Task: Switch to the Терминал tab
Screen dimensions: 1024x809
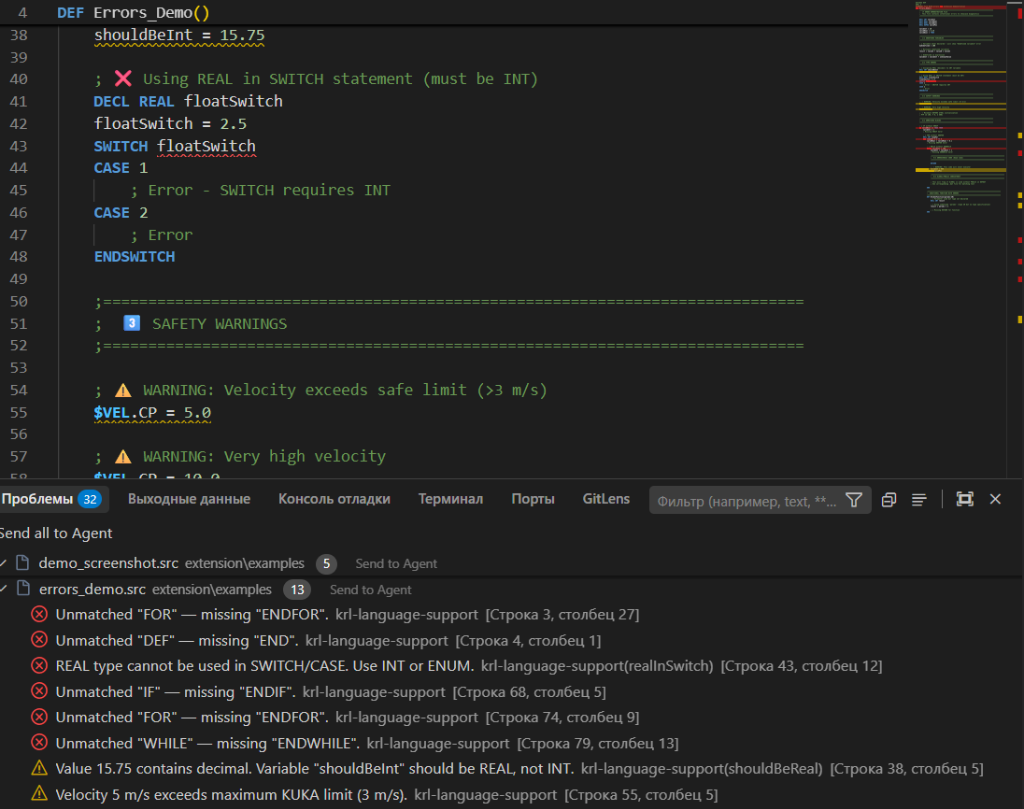Action: pos(450,500)
